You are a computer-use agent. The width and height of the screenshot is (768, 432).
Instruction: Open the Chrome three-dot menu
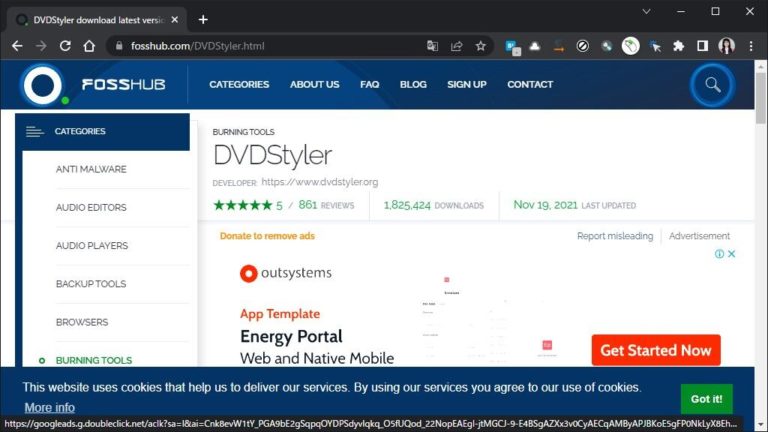(x=749, y=46)
